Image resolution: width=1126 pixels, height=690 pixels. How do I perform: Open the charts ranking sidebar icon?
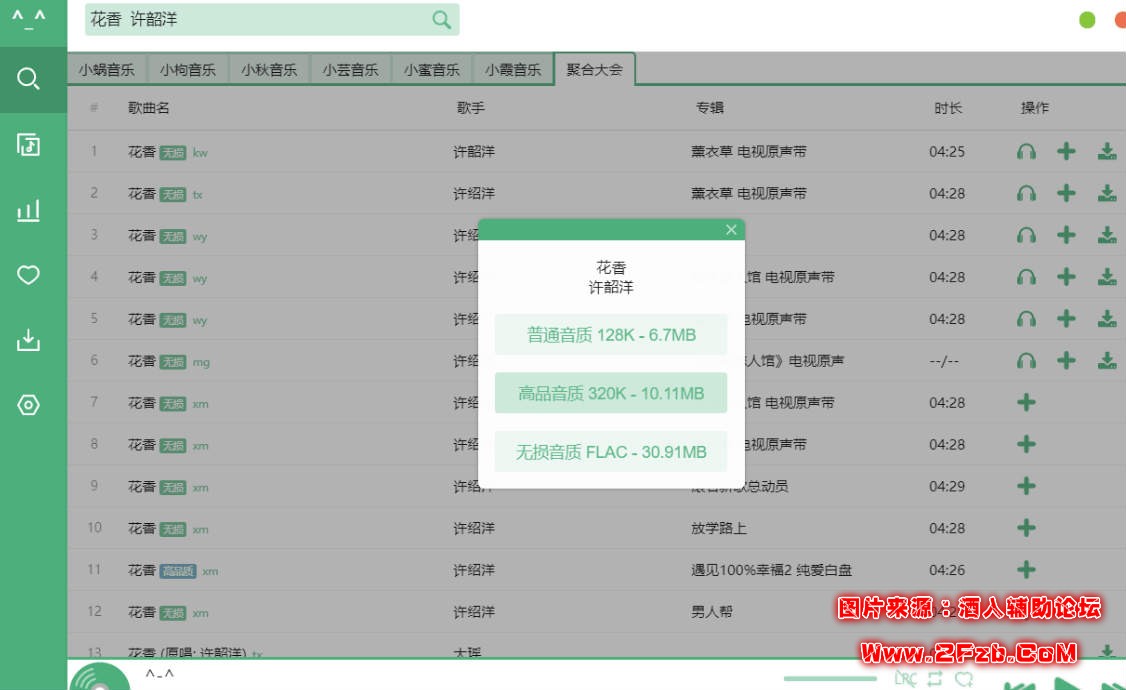29,210
